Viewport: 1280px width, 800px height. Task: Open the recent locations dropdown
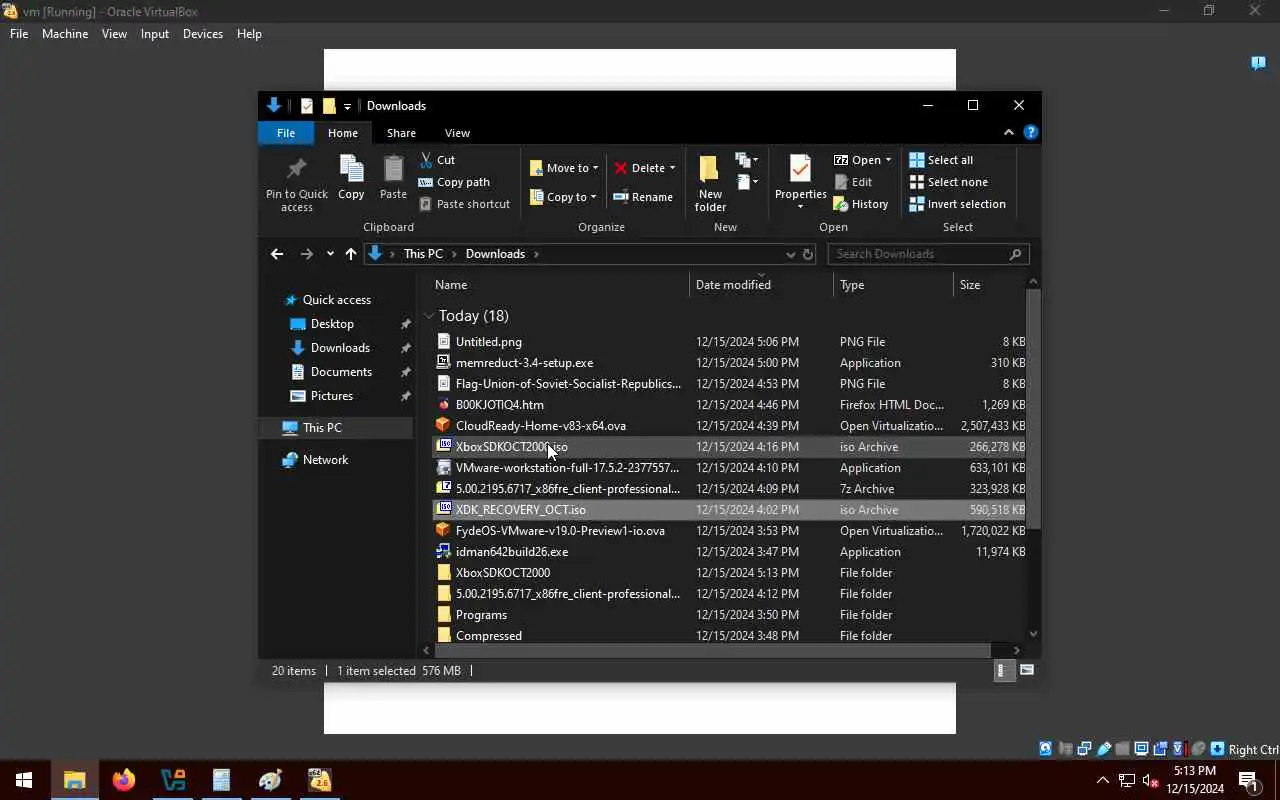[x=330, y=254]
